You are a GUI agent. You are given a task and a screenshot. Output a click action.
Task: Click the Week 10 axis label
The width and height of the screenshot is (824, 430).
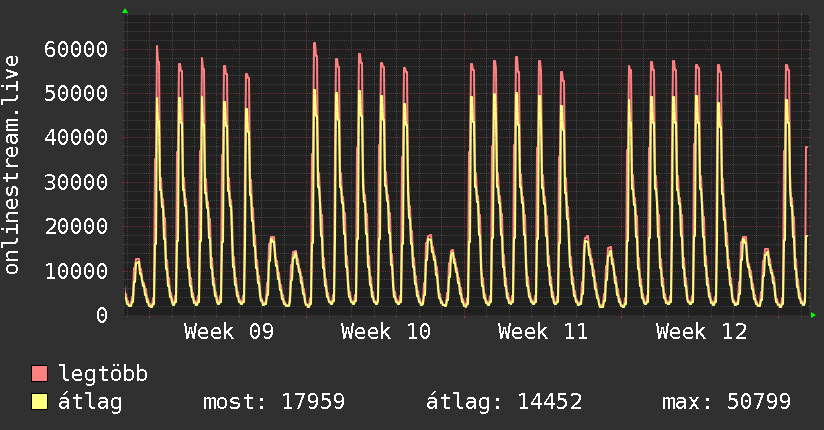(386, 332)
